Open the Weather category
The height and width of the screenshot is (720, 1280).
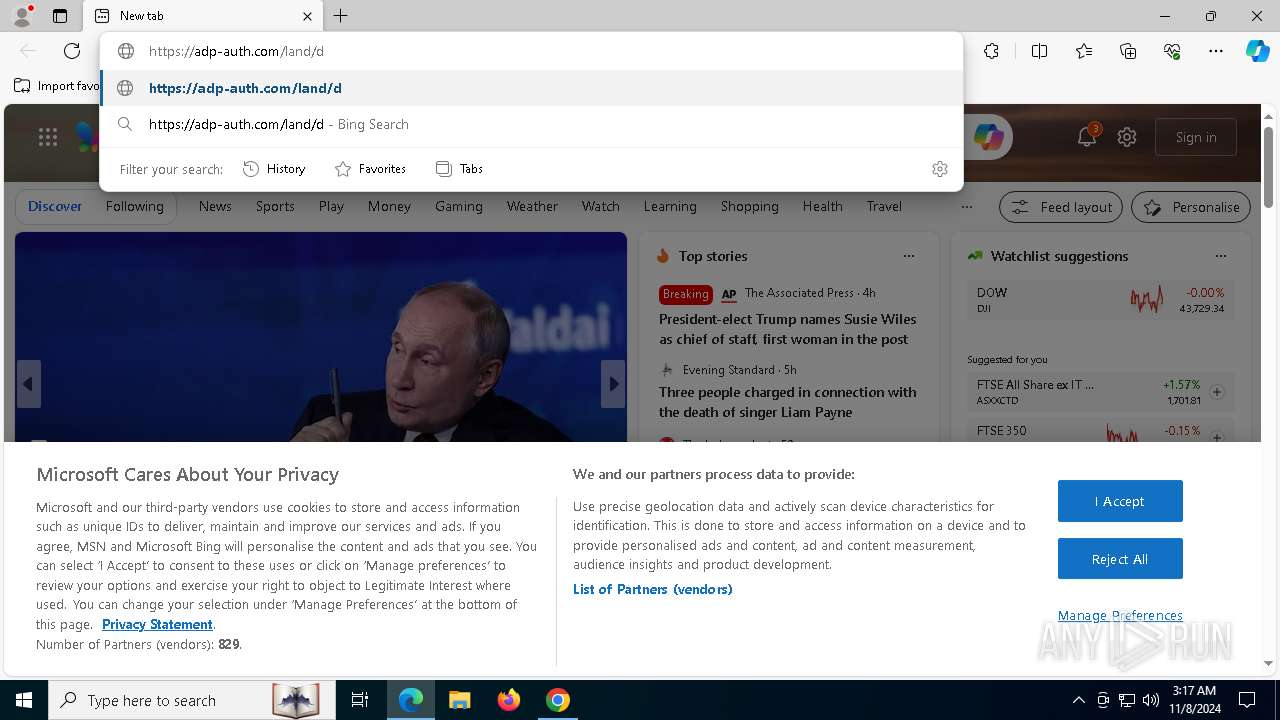[x=532, y=206]
